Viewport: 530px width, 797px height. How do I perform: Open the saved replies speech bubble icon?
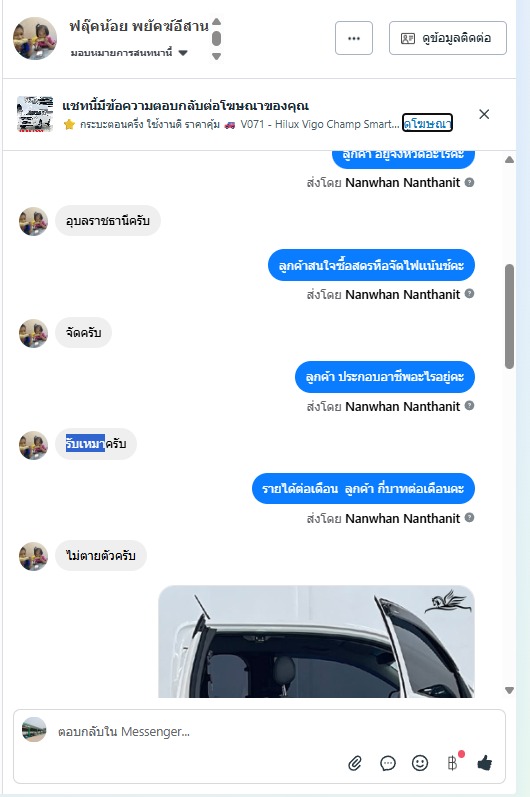point(388,763)
